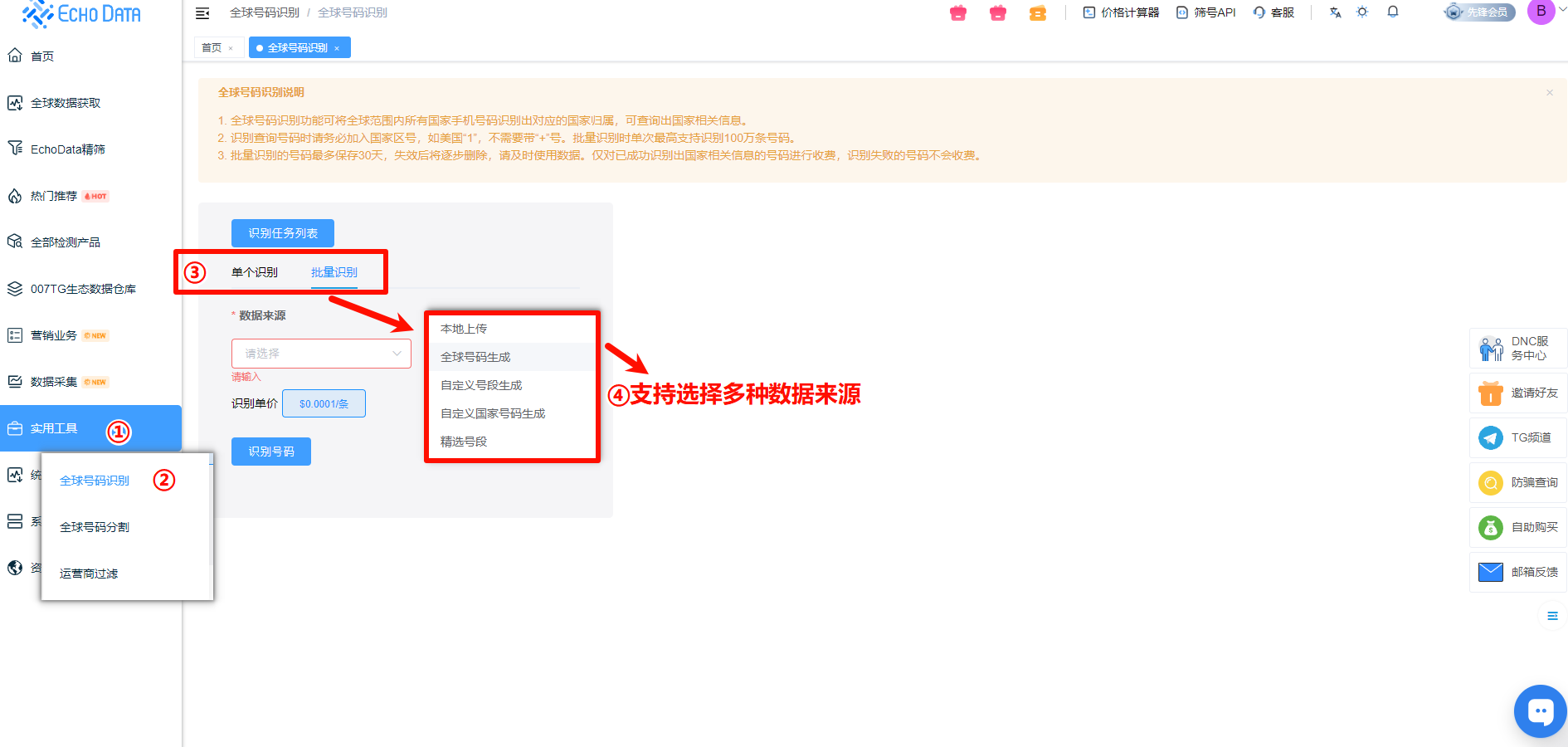Switch to the 单个识别 tab
The height and width of the screenshot is (747, 1568).
(x=255, y=272)
